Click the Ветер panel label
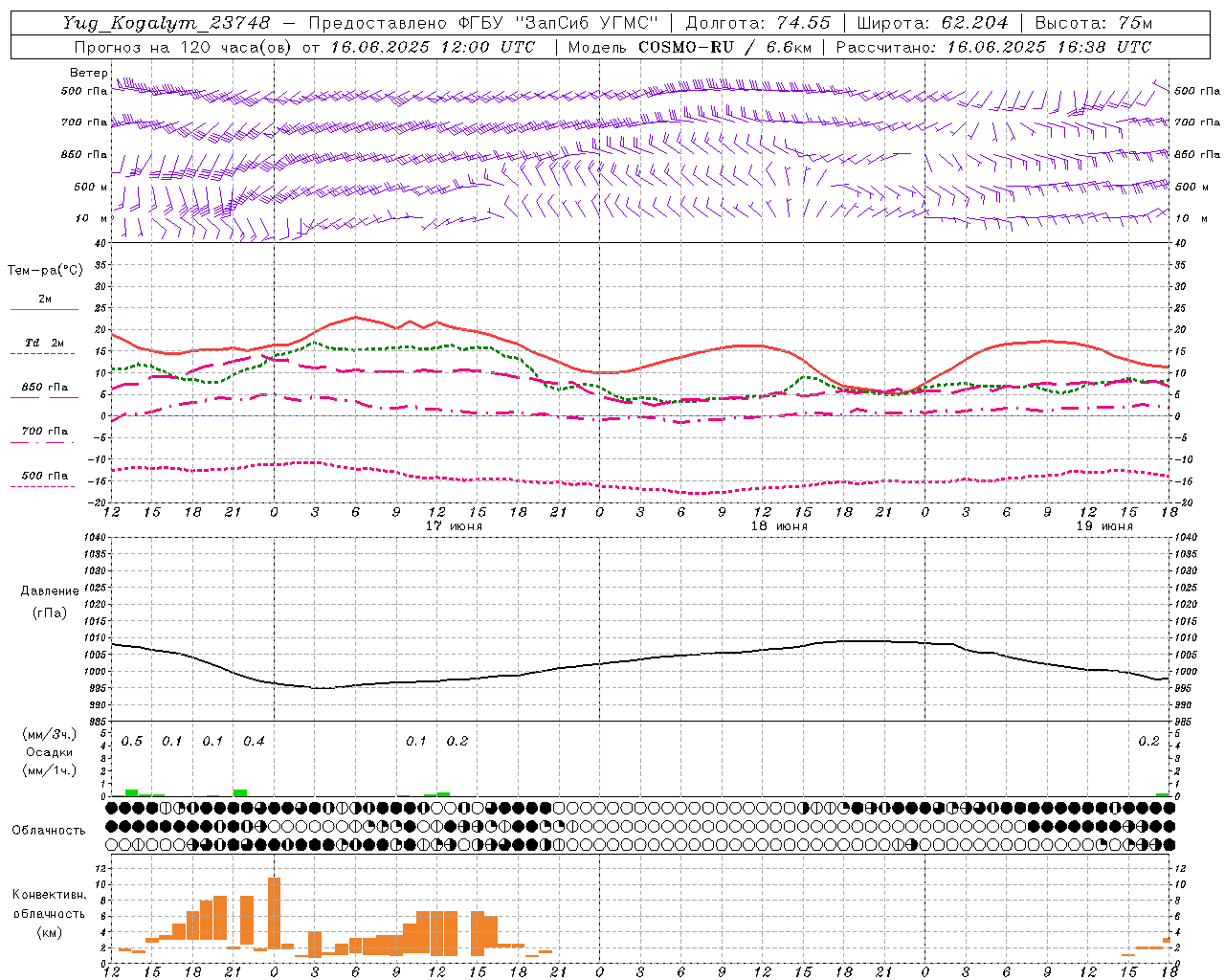The height and width of the screenshot is (980, 1225). 88,73
